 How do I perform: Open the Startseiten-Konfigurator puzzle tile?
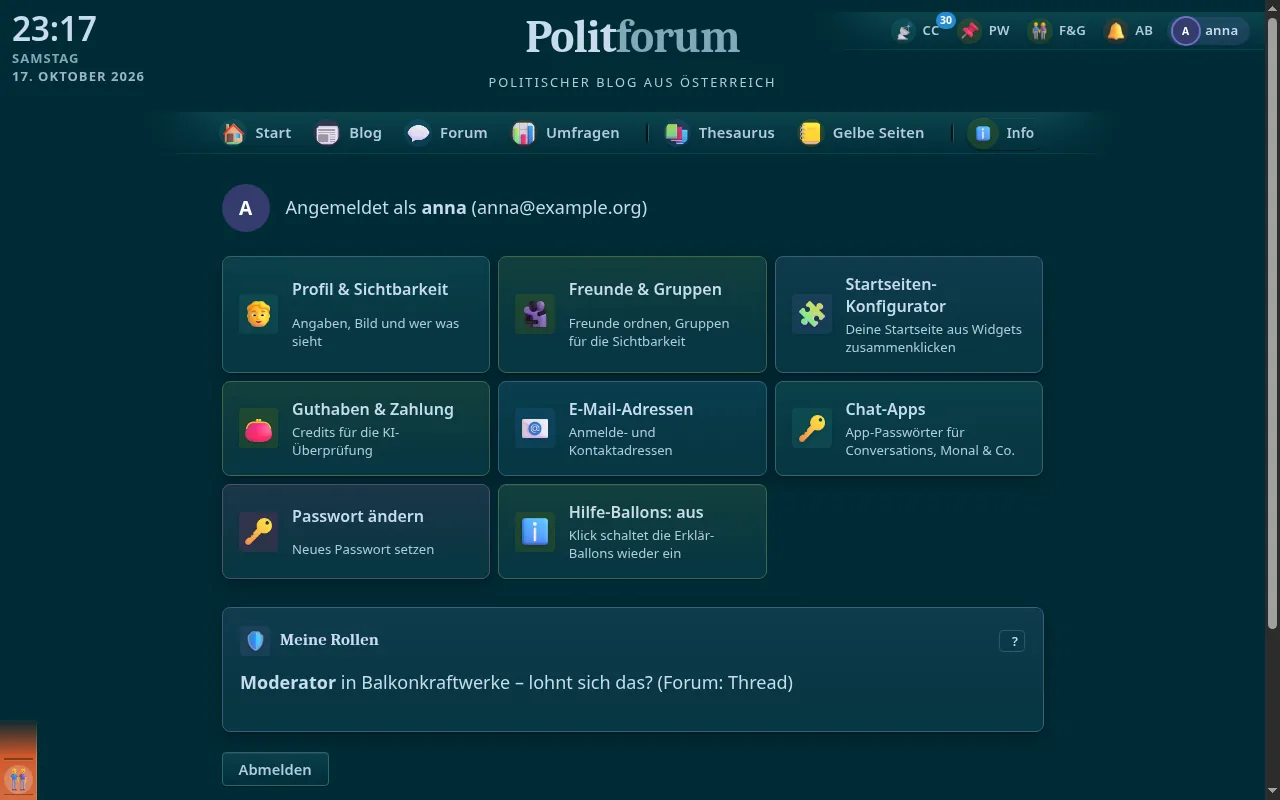[909, 314]
